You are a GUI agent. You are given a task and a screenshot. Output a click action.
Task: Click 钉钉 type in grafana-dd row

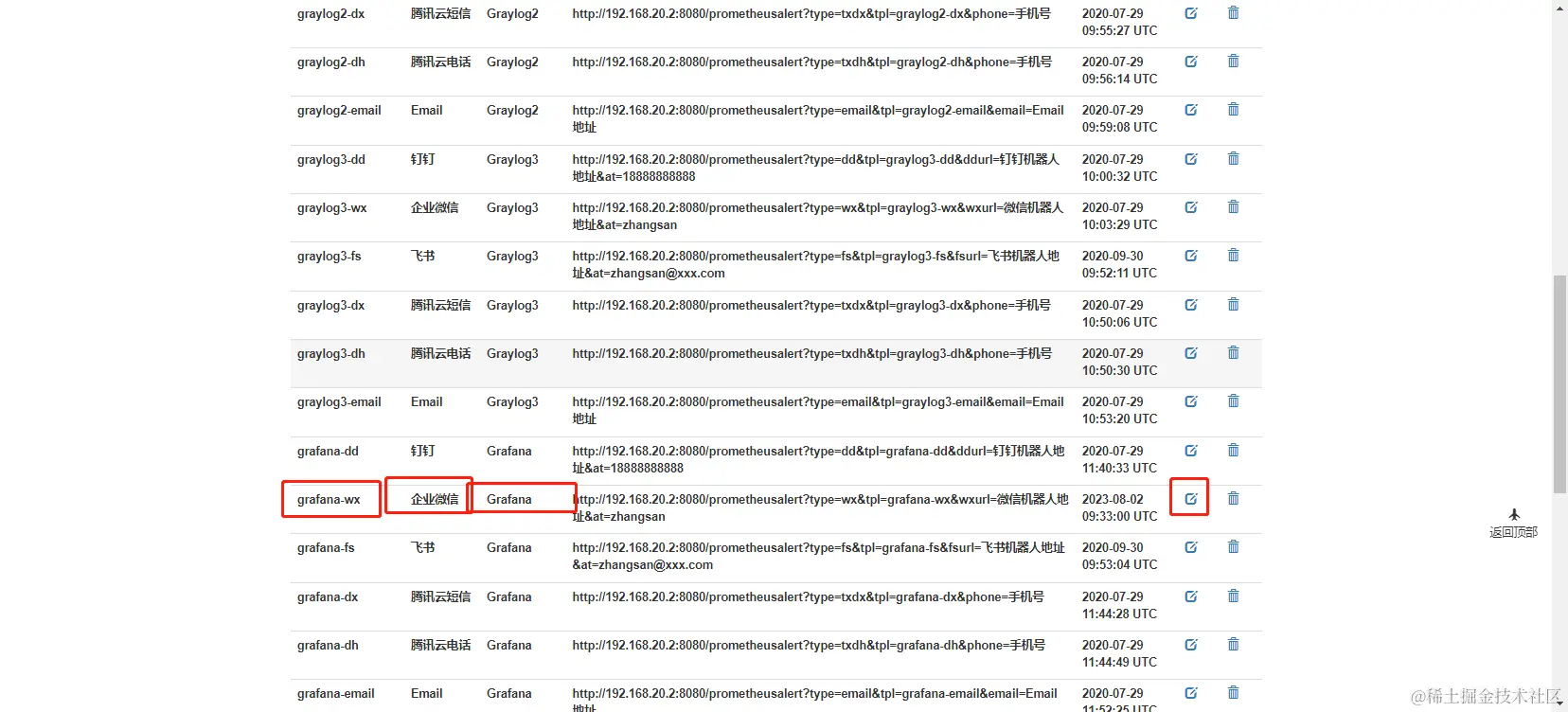[x=422, y=451]
